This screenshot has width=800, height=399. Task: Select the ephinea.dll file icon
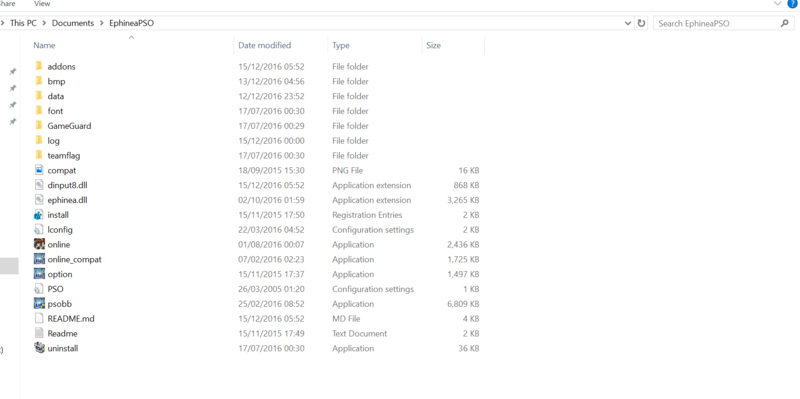coord(39,200)
